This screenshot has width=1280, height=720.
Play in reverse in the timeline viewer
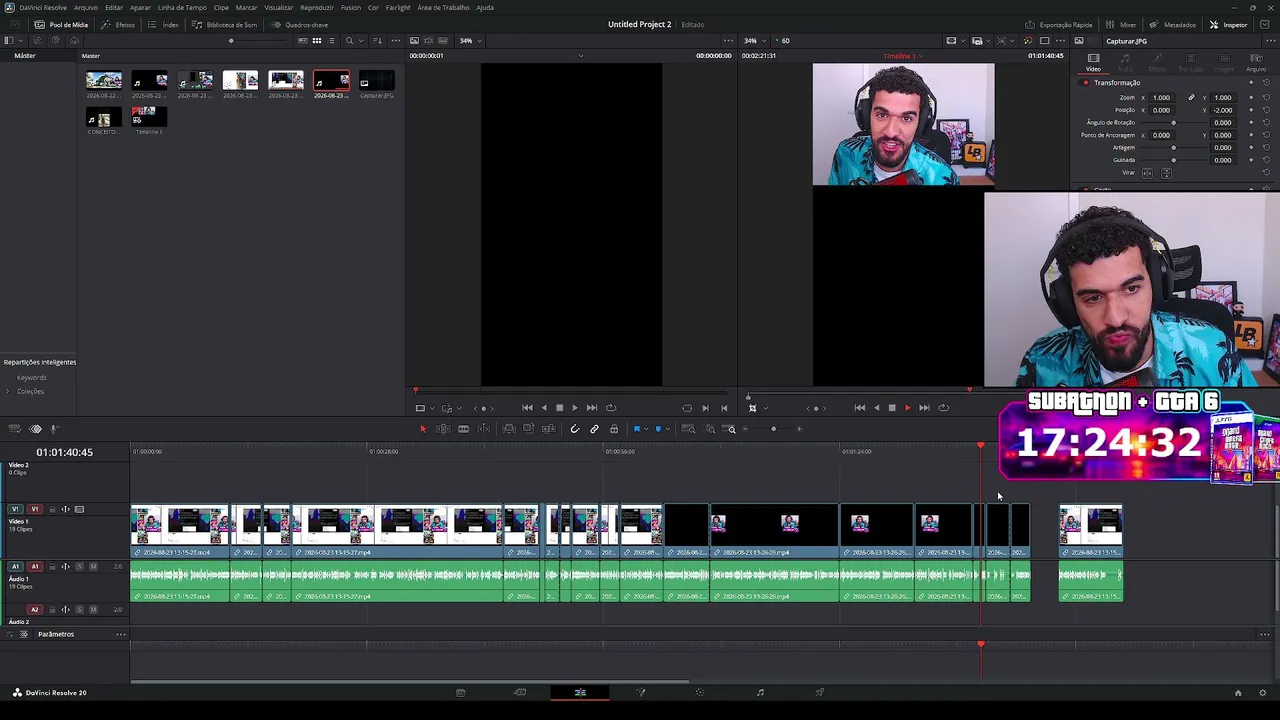pyautogui.click(x=877, y=408)
